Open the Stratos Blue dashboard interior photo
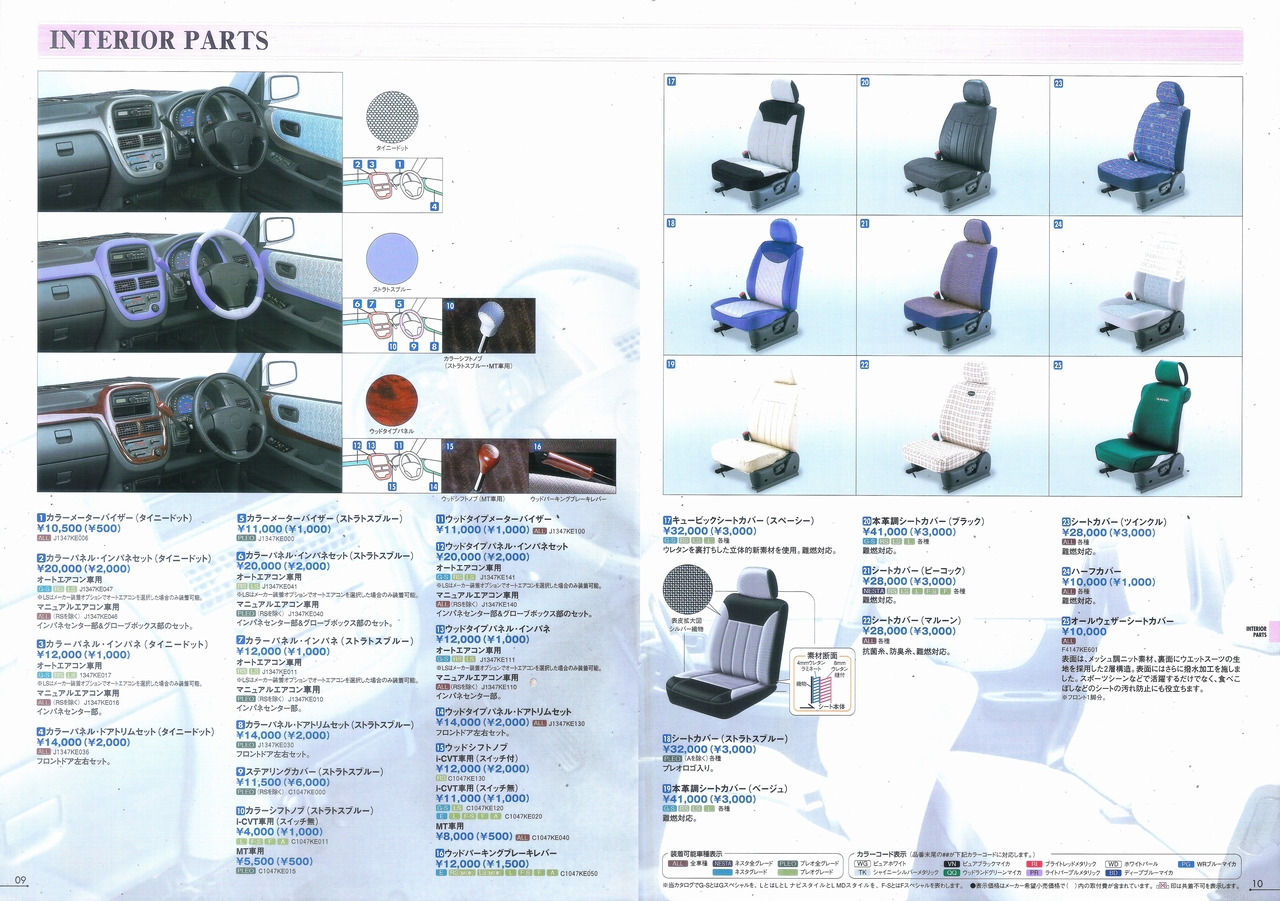Viewport: 1280px width, 901px height. (190, 282)
